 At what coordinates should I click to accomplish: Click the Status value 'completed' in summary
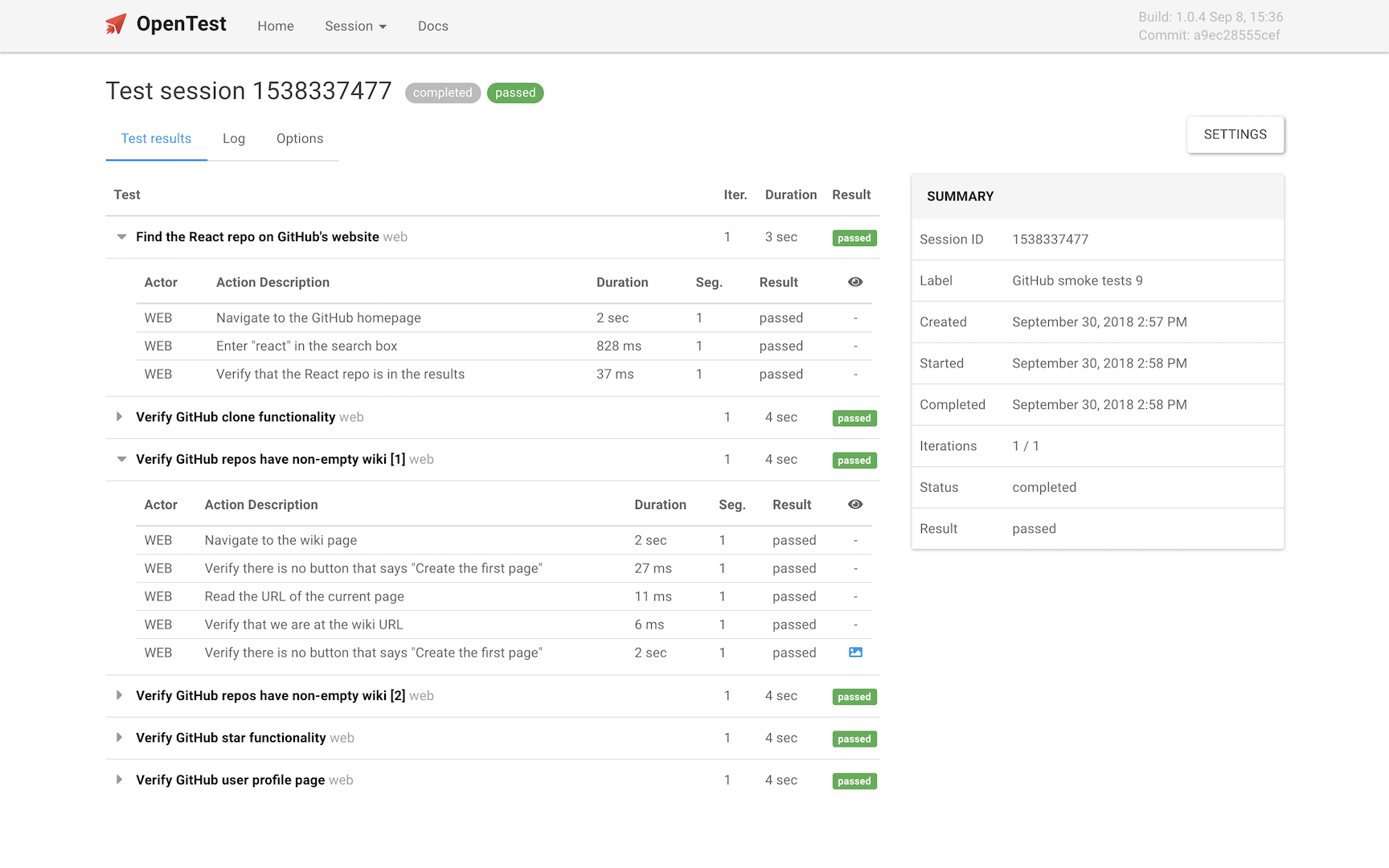point(1044,488)
